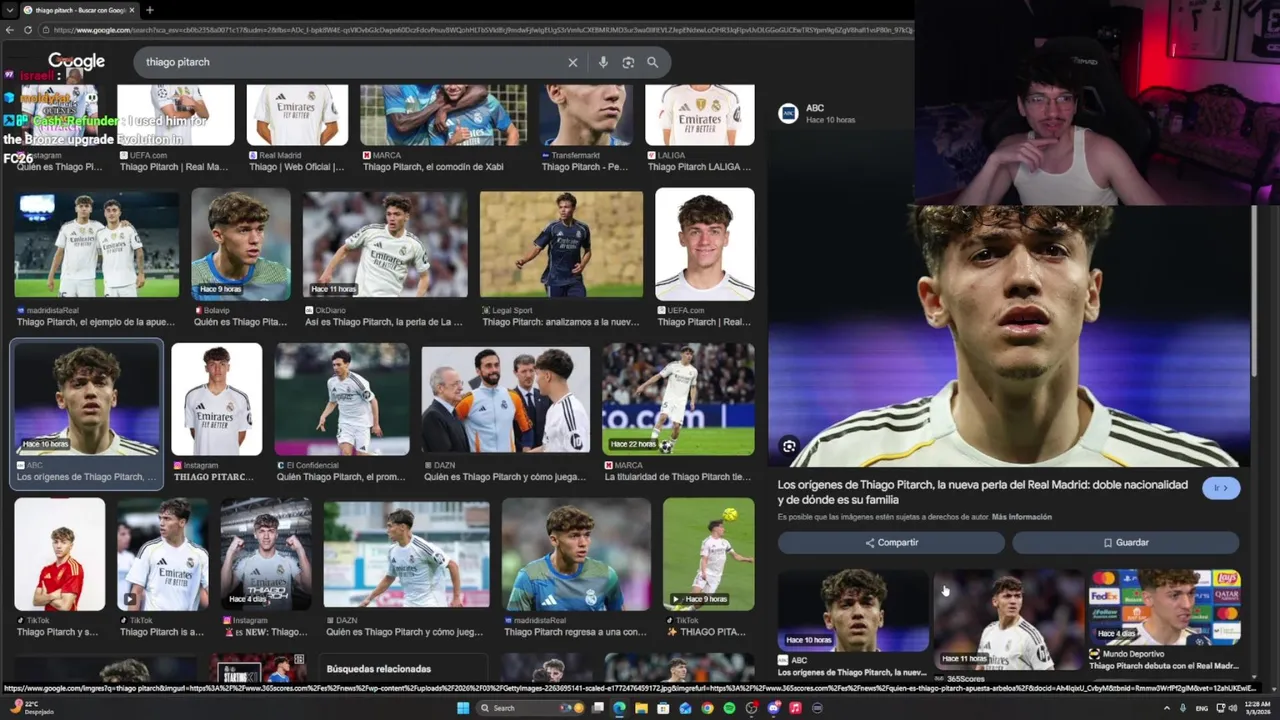Click the 'Búsquedas relacionadas' card
Viewport: 1280px width, 720px height.
click(x=405, y=669)
